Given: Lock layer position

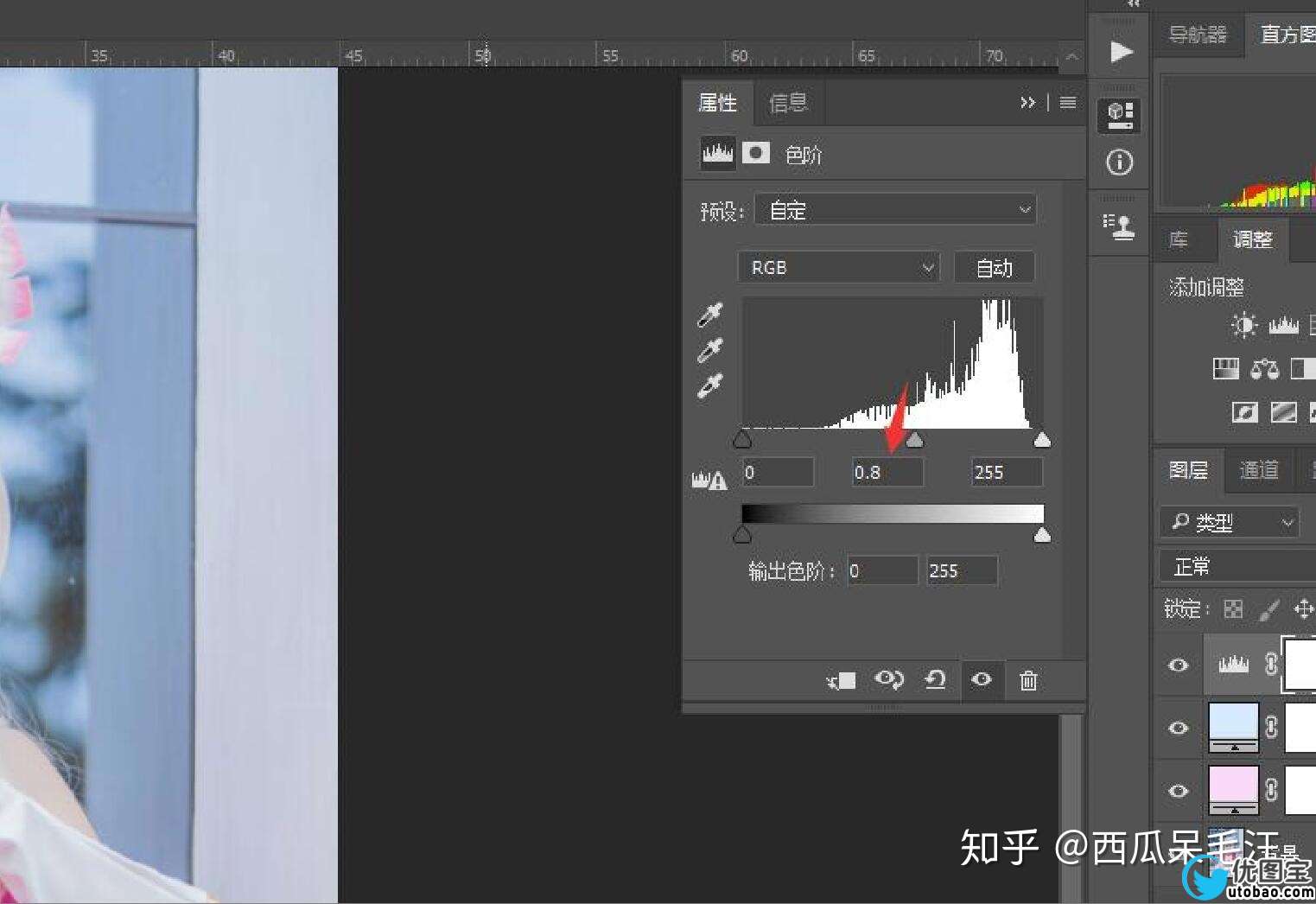Looking at the screenshot, I should (x=1303, y=609).
